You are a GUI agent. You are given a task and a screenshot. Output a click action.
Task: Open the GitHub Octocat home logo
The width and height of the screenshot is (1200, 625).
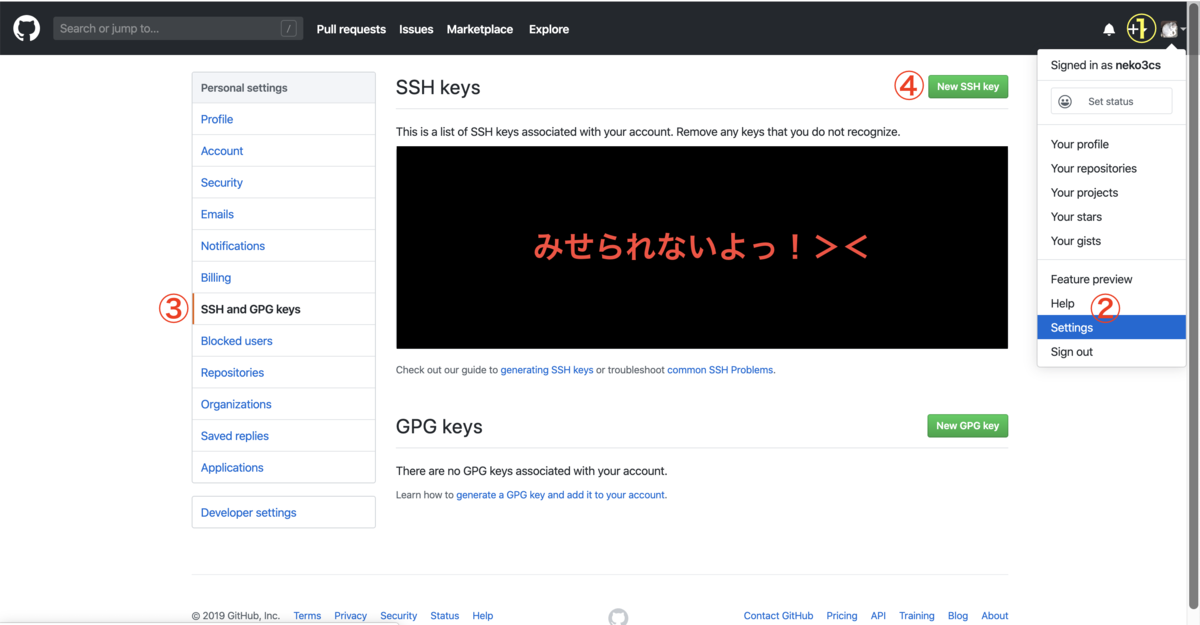[x=27, y=29]
